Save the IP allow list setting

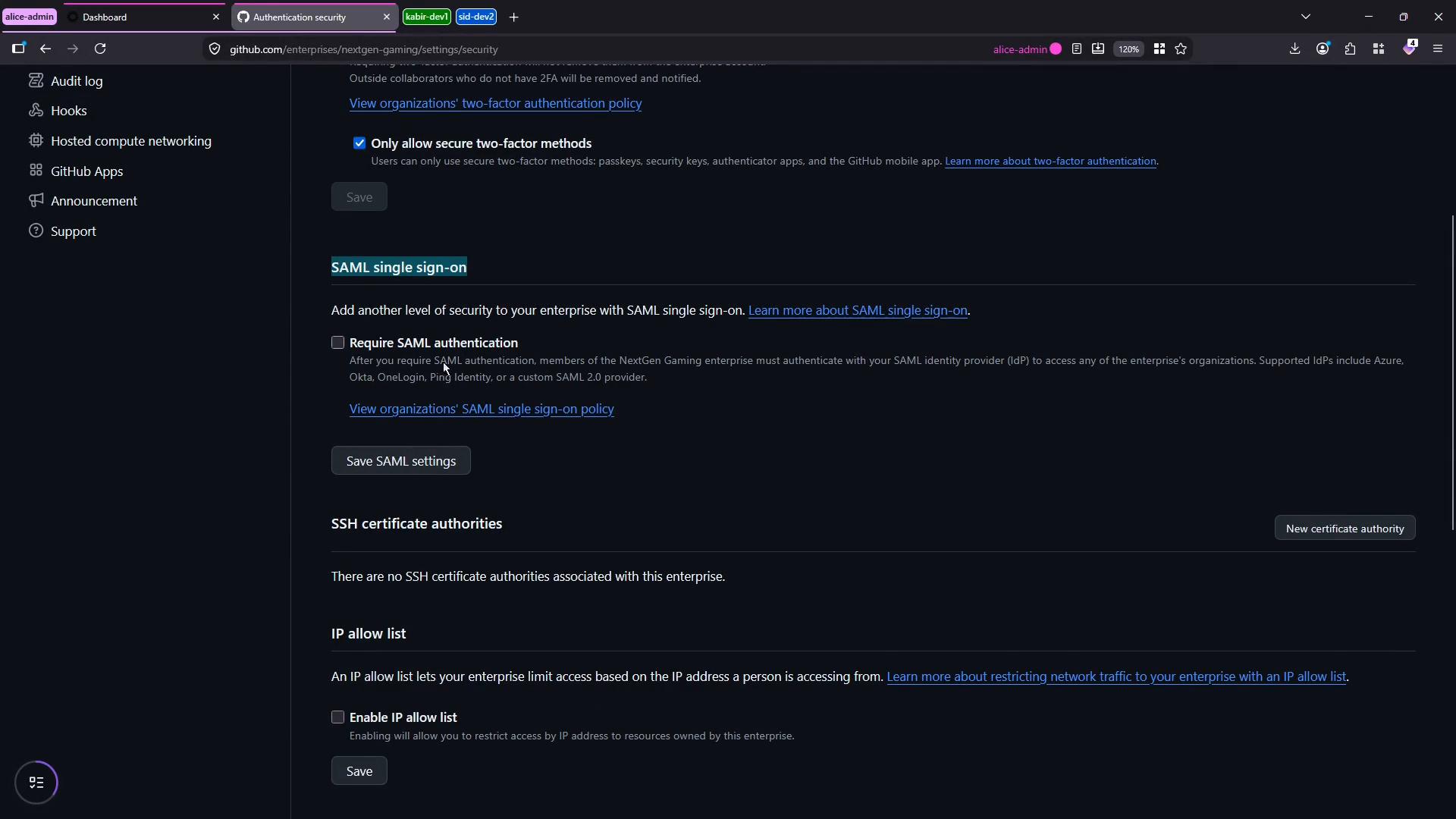coord(359,771)
